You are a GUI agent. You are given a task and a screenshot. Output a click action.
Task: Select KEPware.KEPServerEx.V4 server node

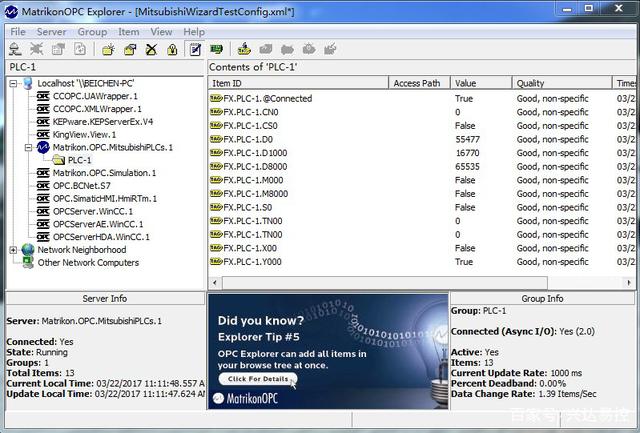(103, 121)
